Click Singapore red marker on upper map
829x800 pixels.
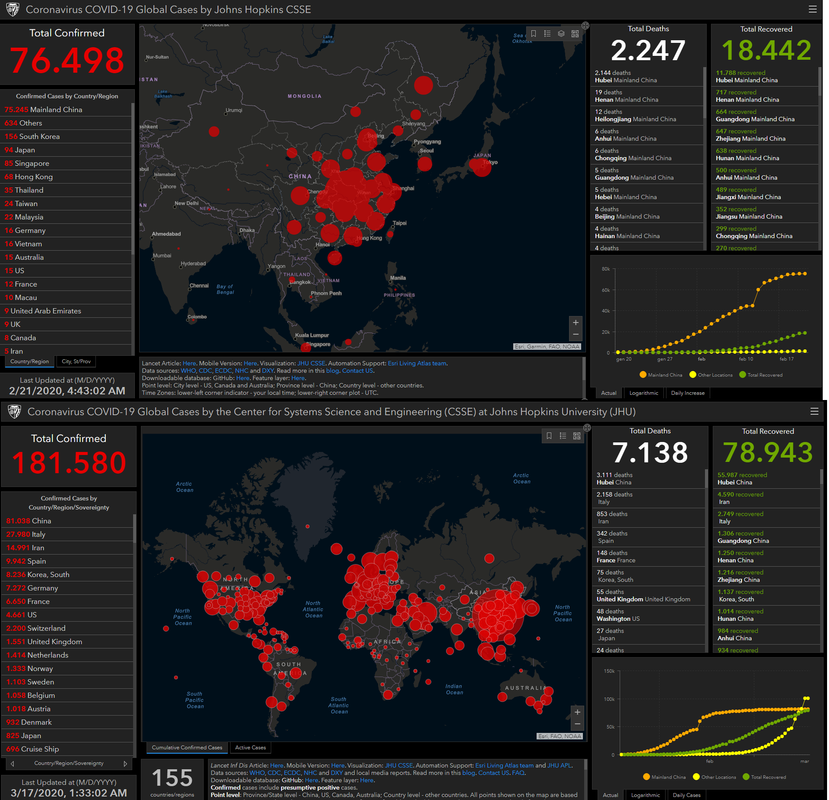(306, 347)
